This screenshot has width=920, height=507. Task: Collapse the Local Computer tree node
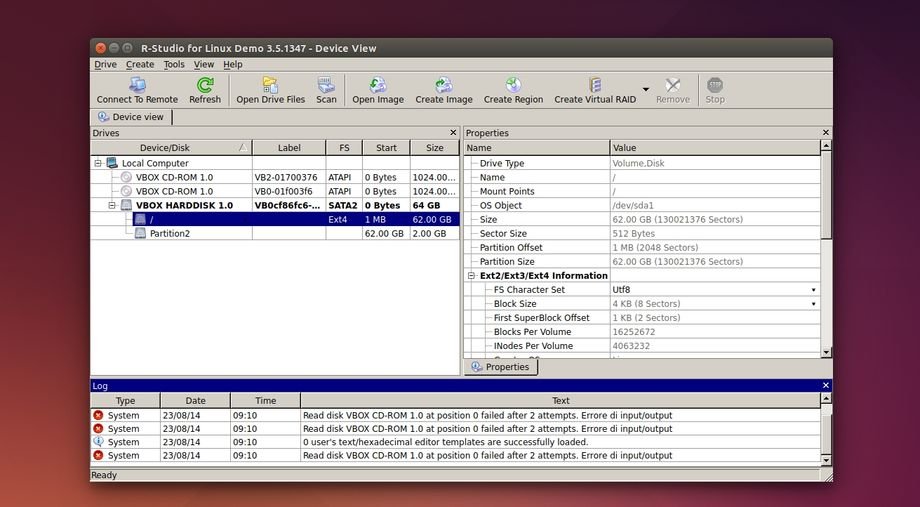(98, 163)
